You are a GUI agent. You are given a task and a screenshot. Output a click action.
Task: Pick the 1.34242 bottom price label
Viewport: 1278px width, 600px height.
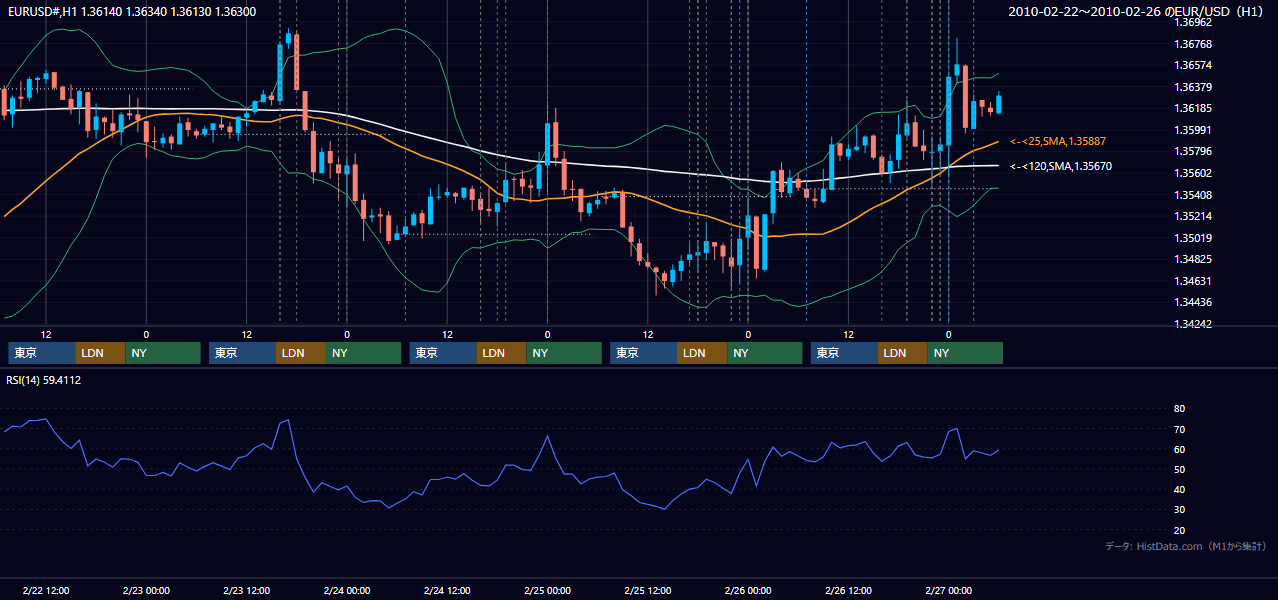click(1192, 324)
